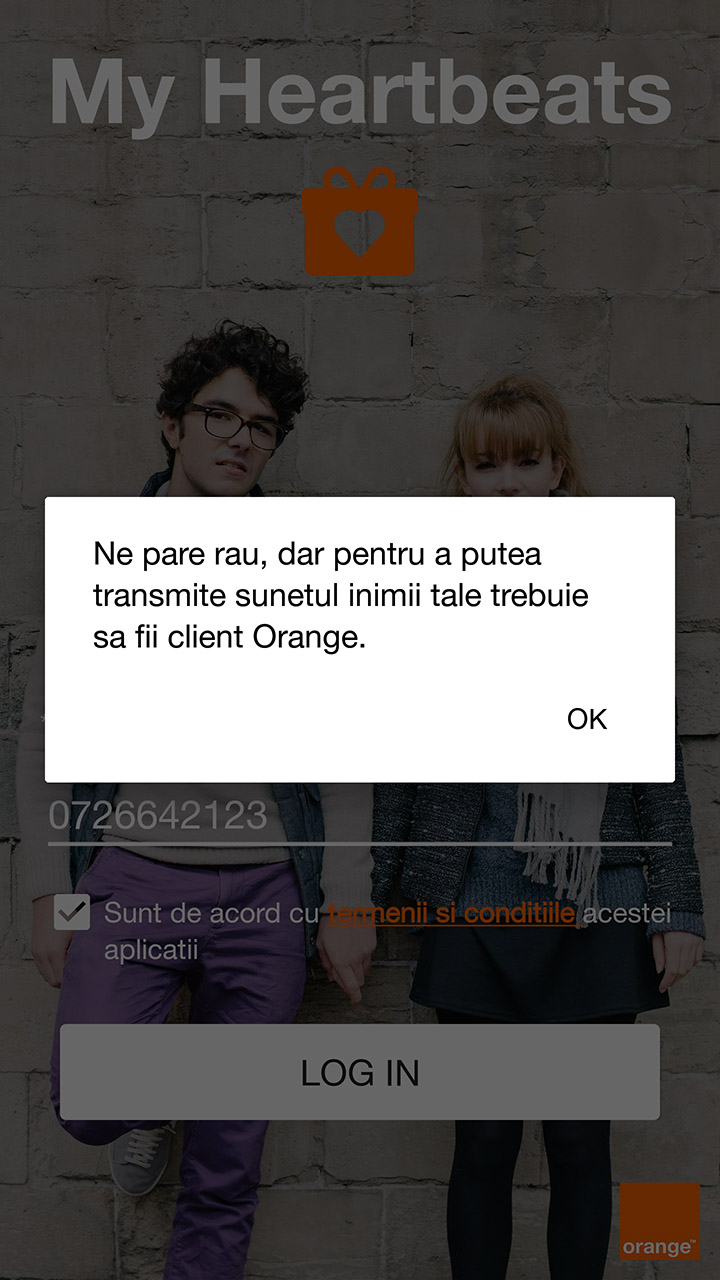Tap the 'Sunt de acord cu' checkbox label
Screen dimensions: 720x1280
212,913
